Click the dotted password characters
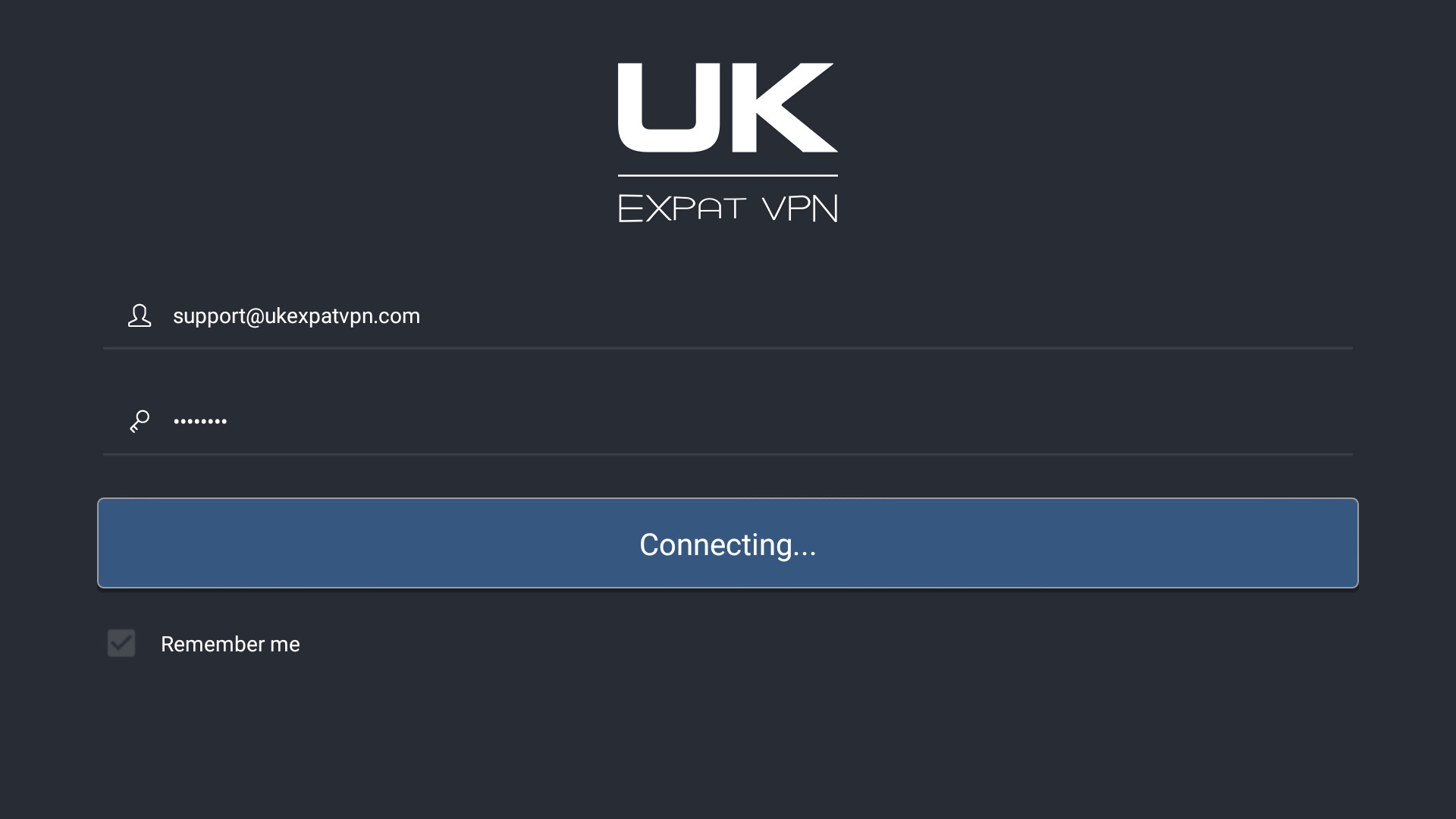Image resolution: width=1456 pixels, height=819 pixels. click(200, 421)
